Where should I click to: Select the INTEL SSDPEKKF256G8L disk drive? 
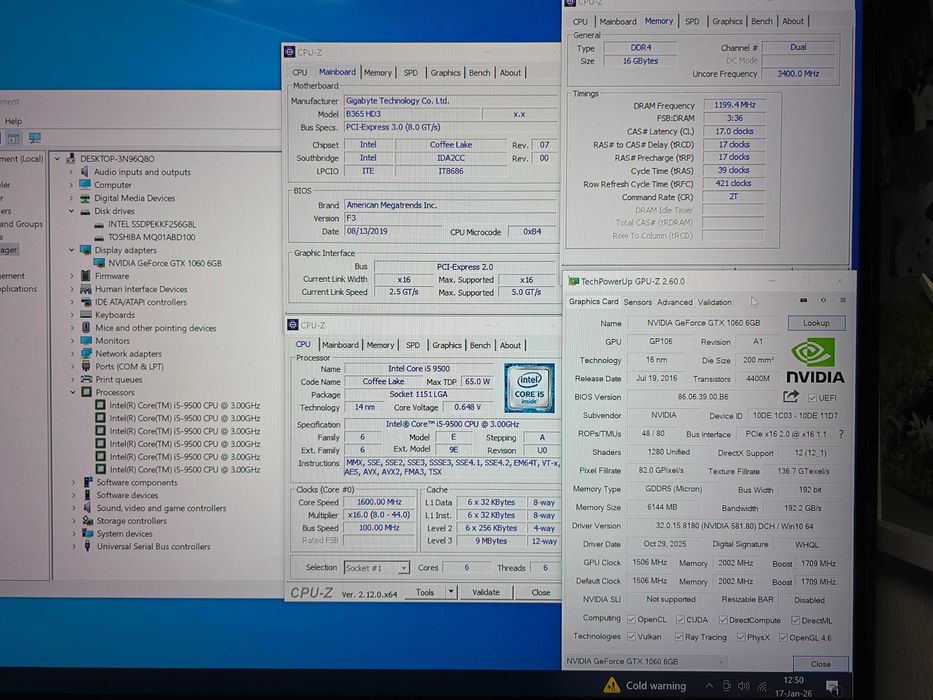click(x=152, y=224)
